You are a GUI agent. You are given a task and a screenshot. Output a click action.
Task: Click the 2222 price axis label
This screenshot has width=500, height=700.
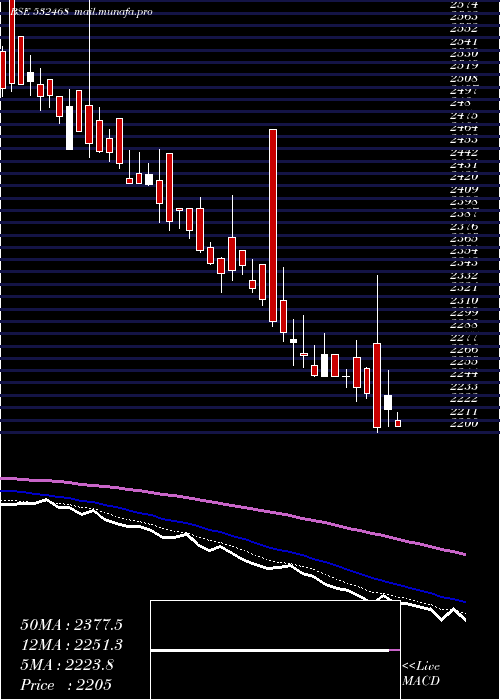pos(464,398)
